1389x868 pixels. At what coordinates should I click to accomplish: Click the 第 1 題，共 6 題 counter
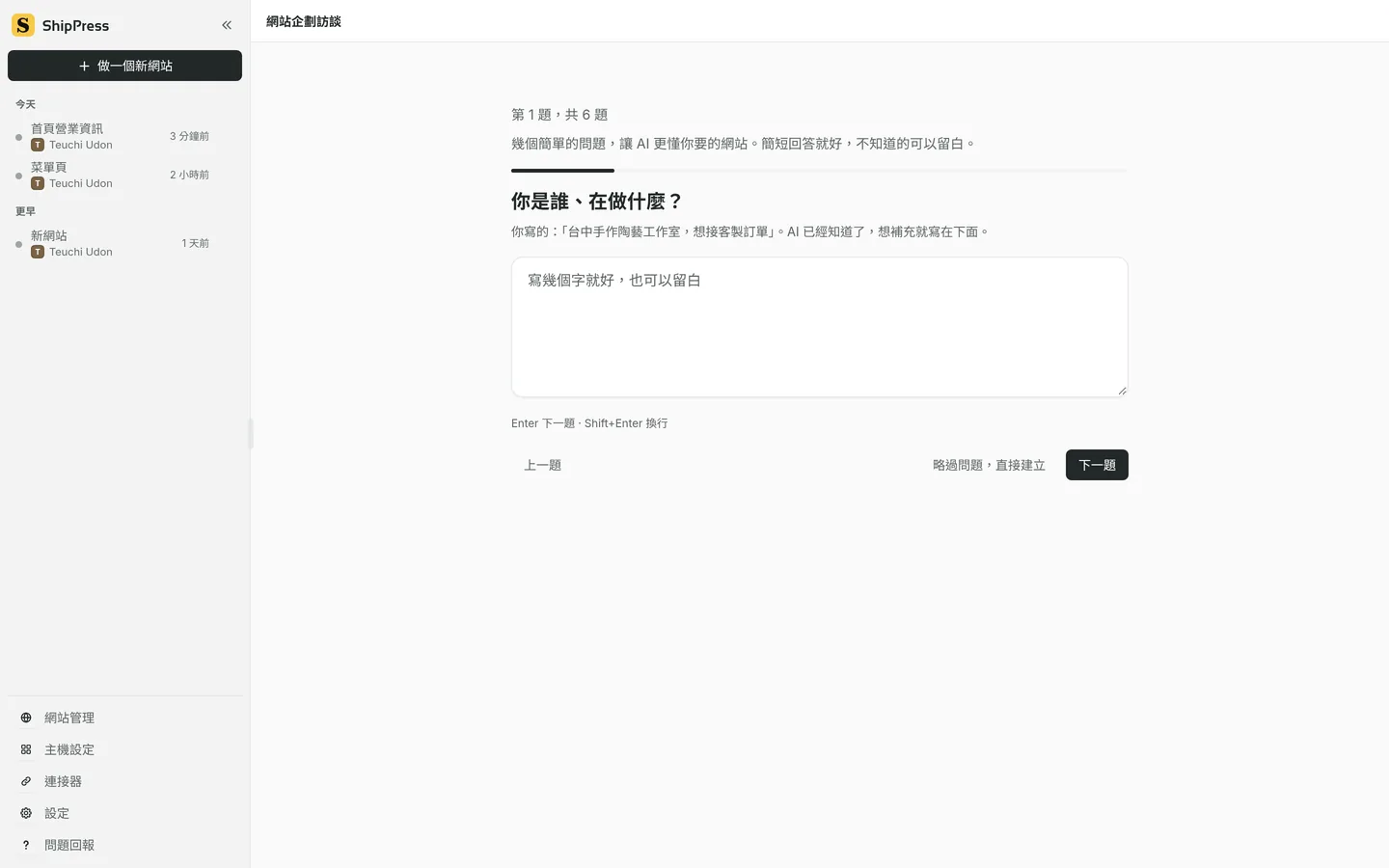pyautogui.click(x=559, y=115)
